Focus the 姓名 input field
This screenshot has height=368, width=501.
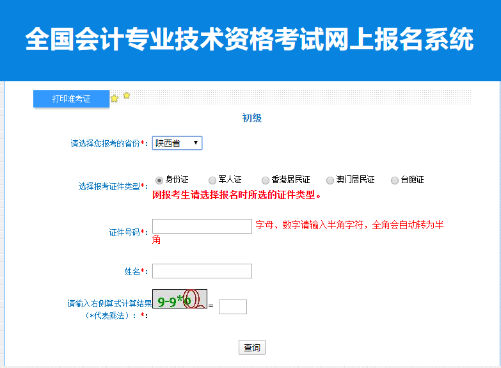coord(202,271)
